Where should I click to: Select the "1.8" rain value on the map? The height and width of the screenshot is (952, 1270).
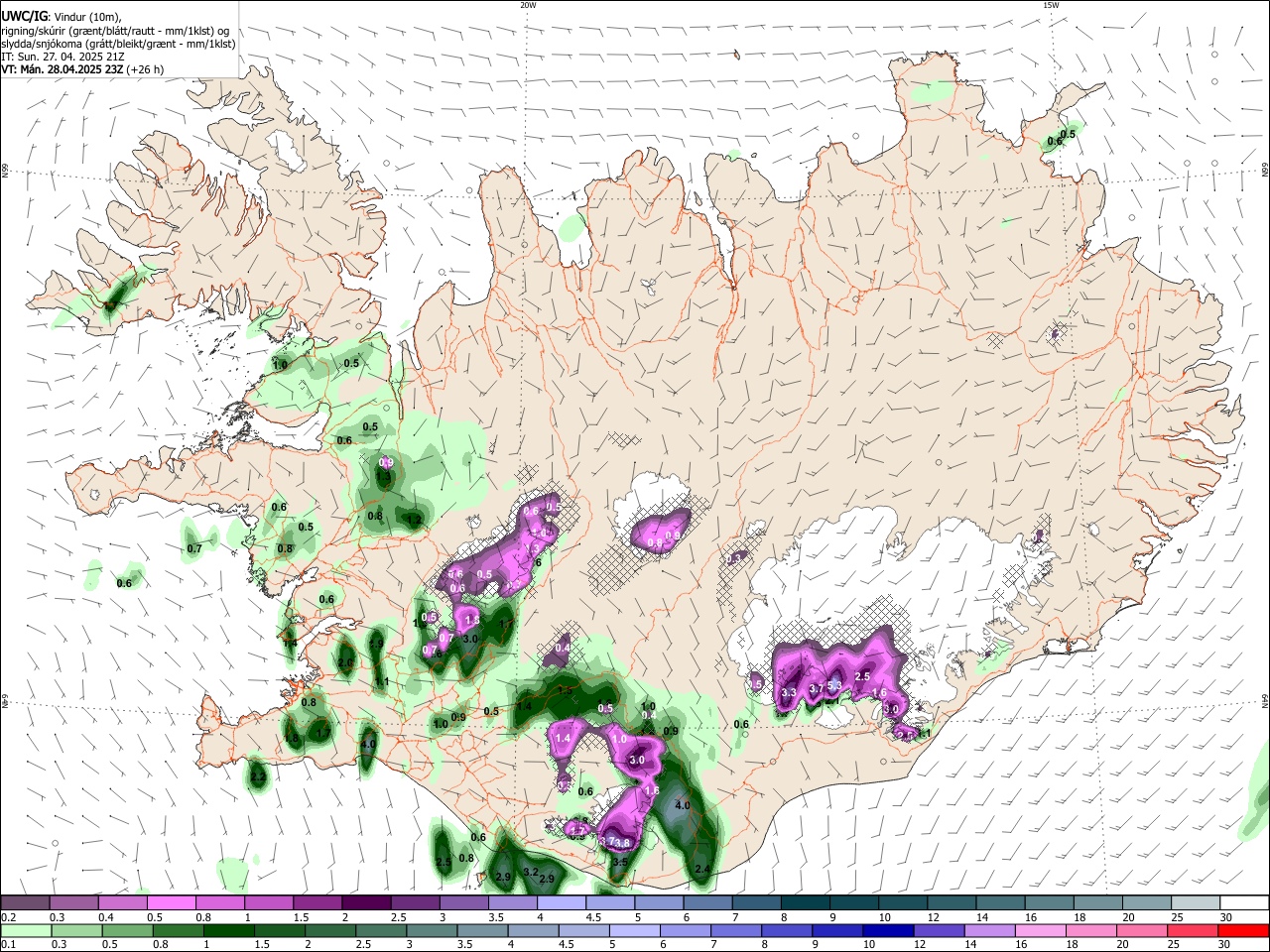click(x=292, y=738)
